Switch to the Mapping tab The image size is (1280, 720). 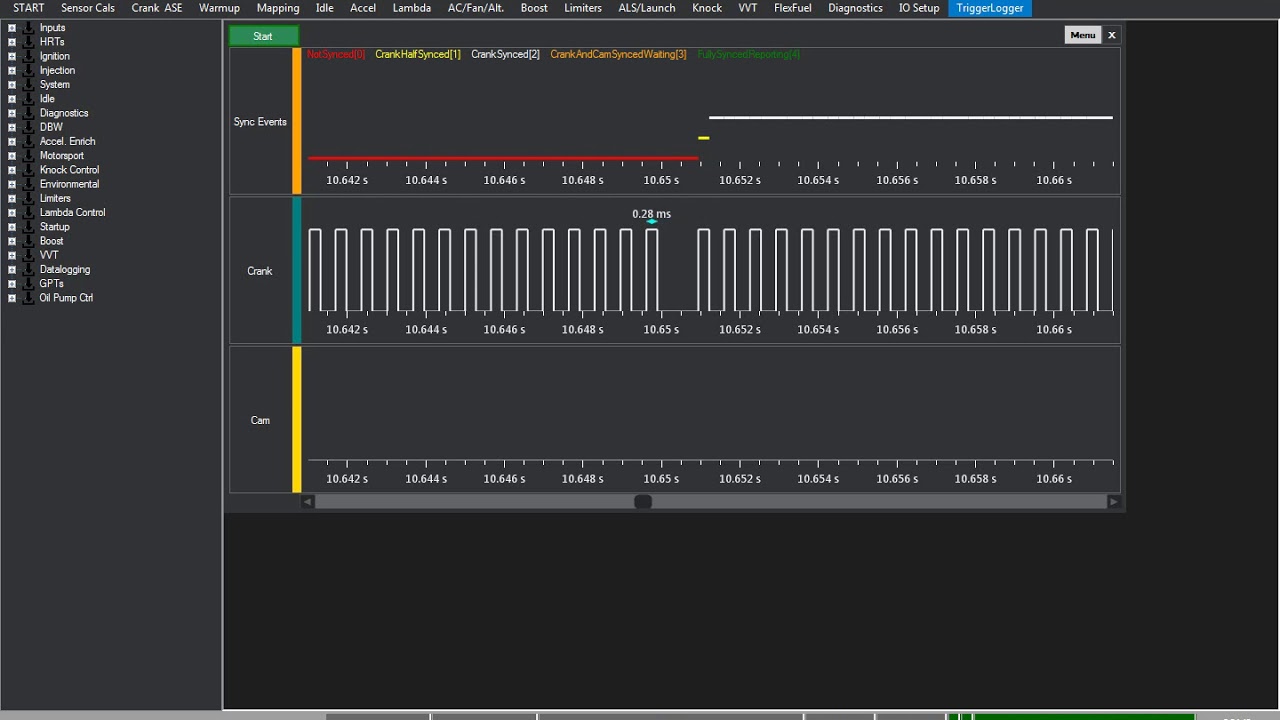[x=278, y=8]
